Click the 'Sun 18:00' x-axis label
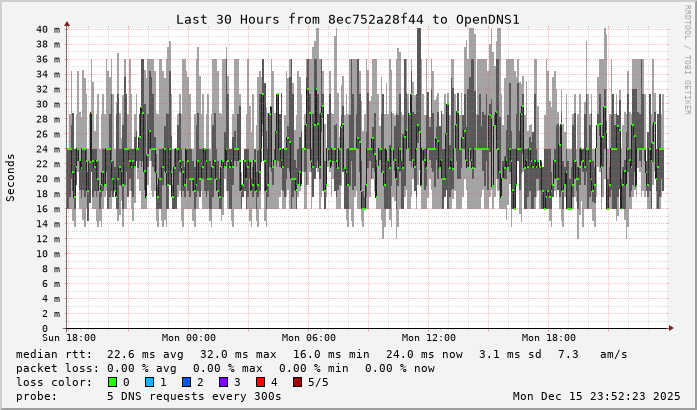 (x=67, y=338)
